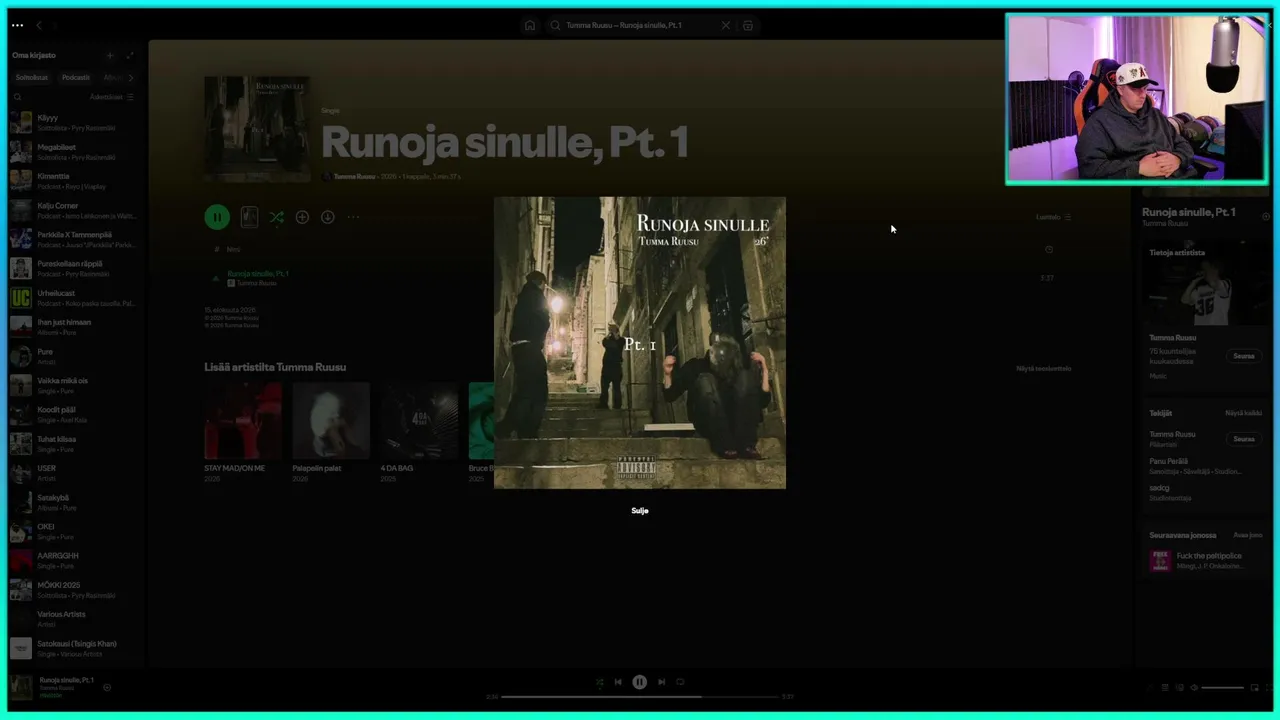Search within Oma kirjasto using the magnifier

click(17, 97)
